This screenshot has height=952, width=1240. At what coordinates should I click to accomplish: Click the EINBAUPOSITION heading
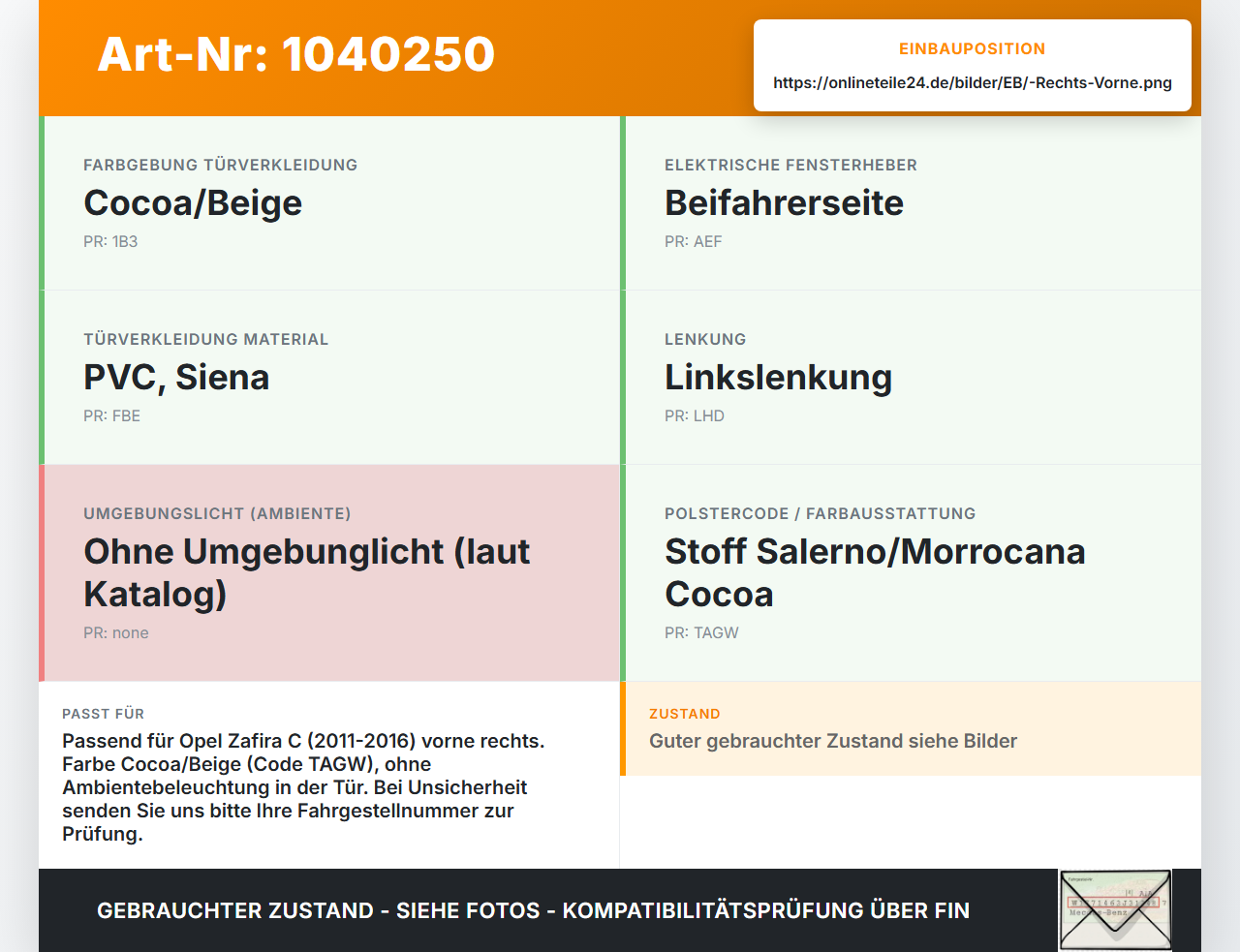coord(973,48)
